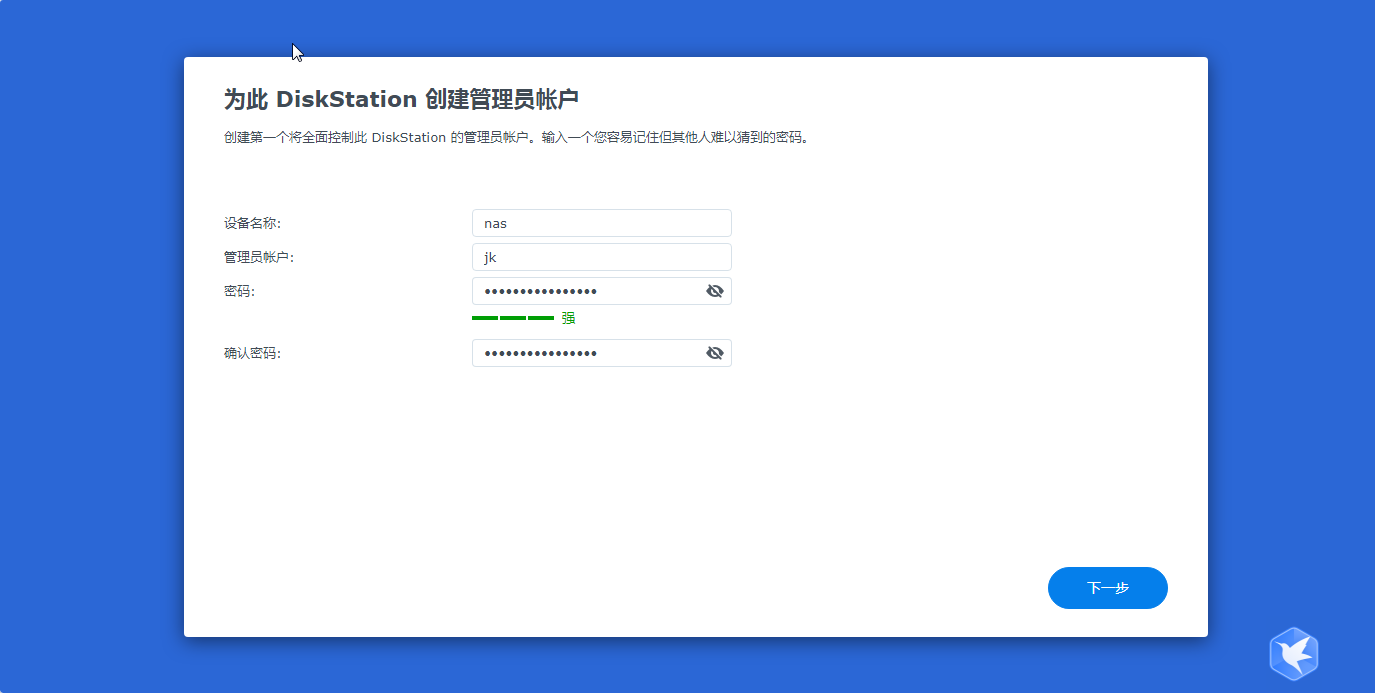
Task: Click the 设备名称 input containing nas
Action: click(601, 223)
